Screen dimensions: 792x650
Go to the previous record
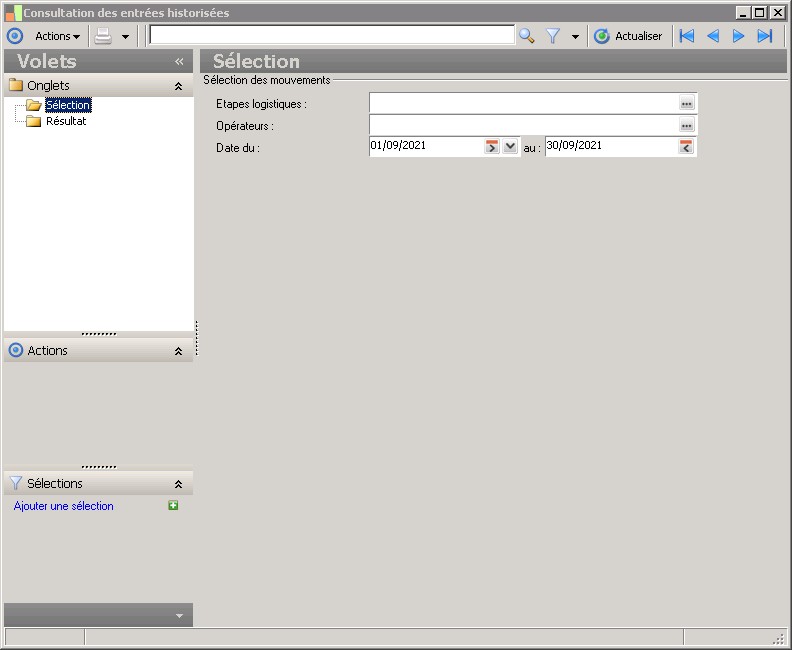pos(713,36)
